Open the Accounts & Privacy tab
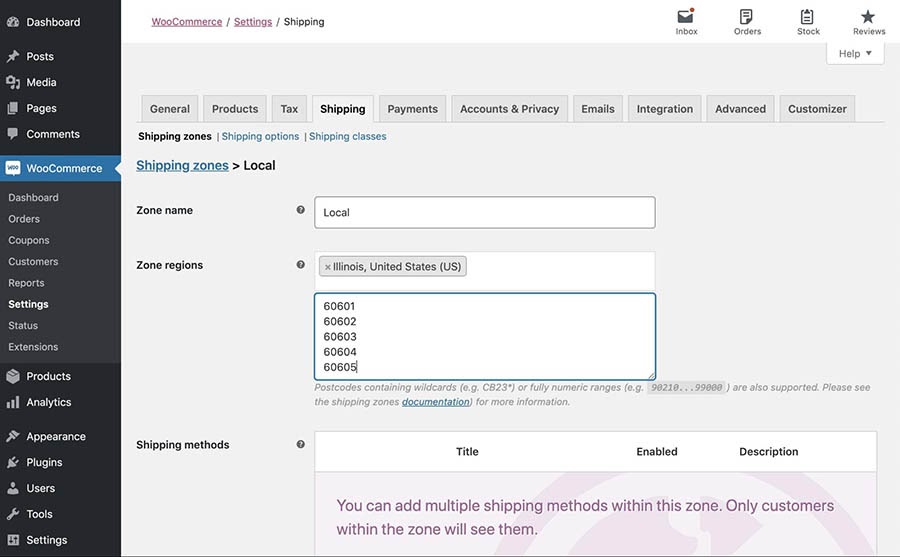 [x=509, y=109]
